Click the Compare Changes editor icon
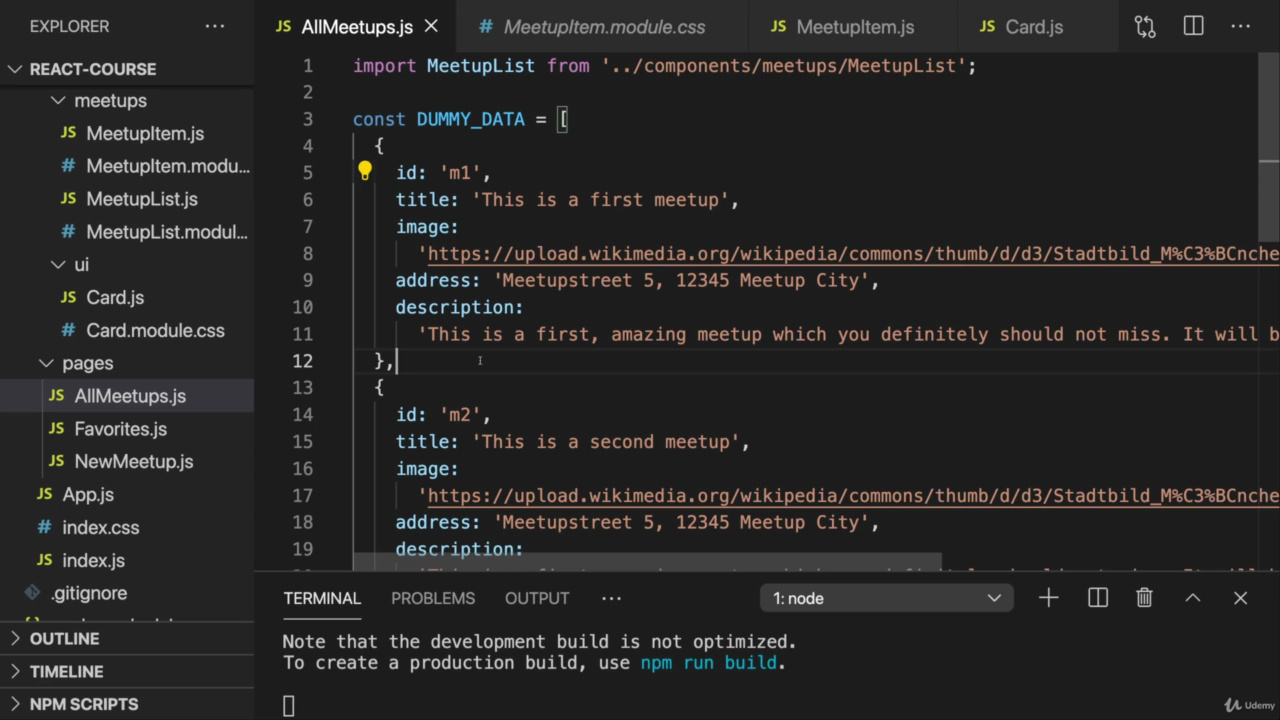Screen dimensions: 1280x720 [1145, 26]
